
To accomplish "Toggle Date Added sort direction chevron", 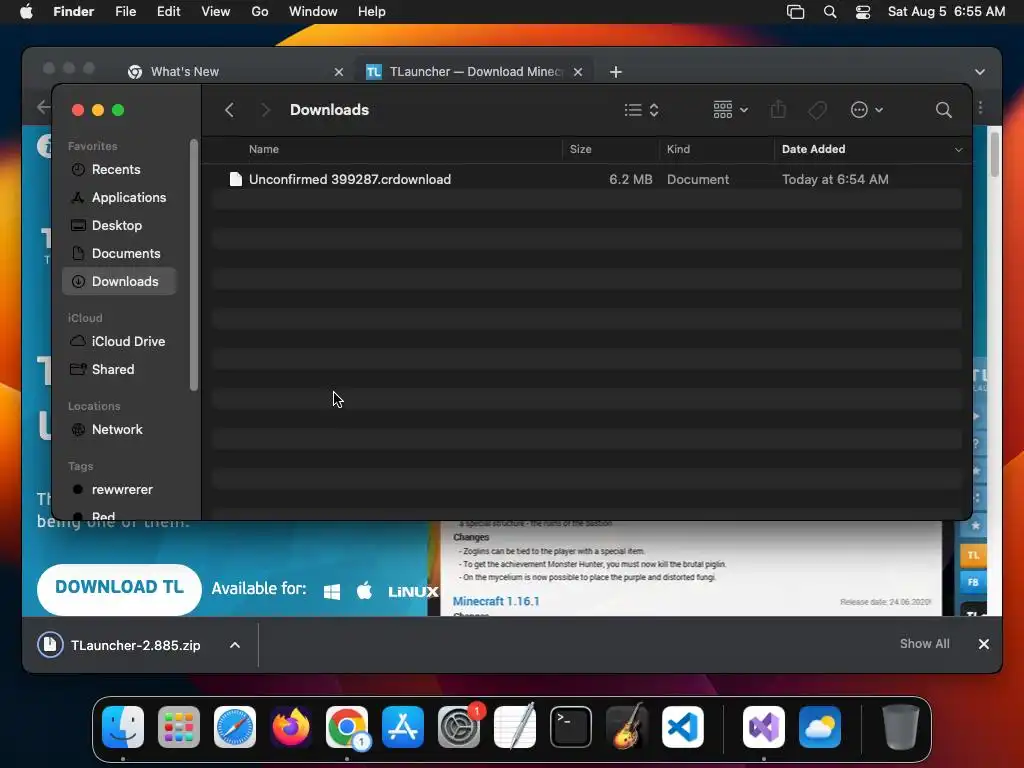I will (958, 150).
